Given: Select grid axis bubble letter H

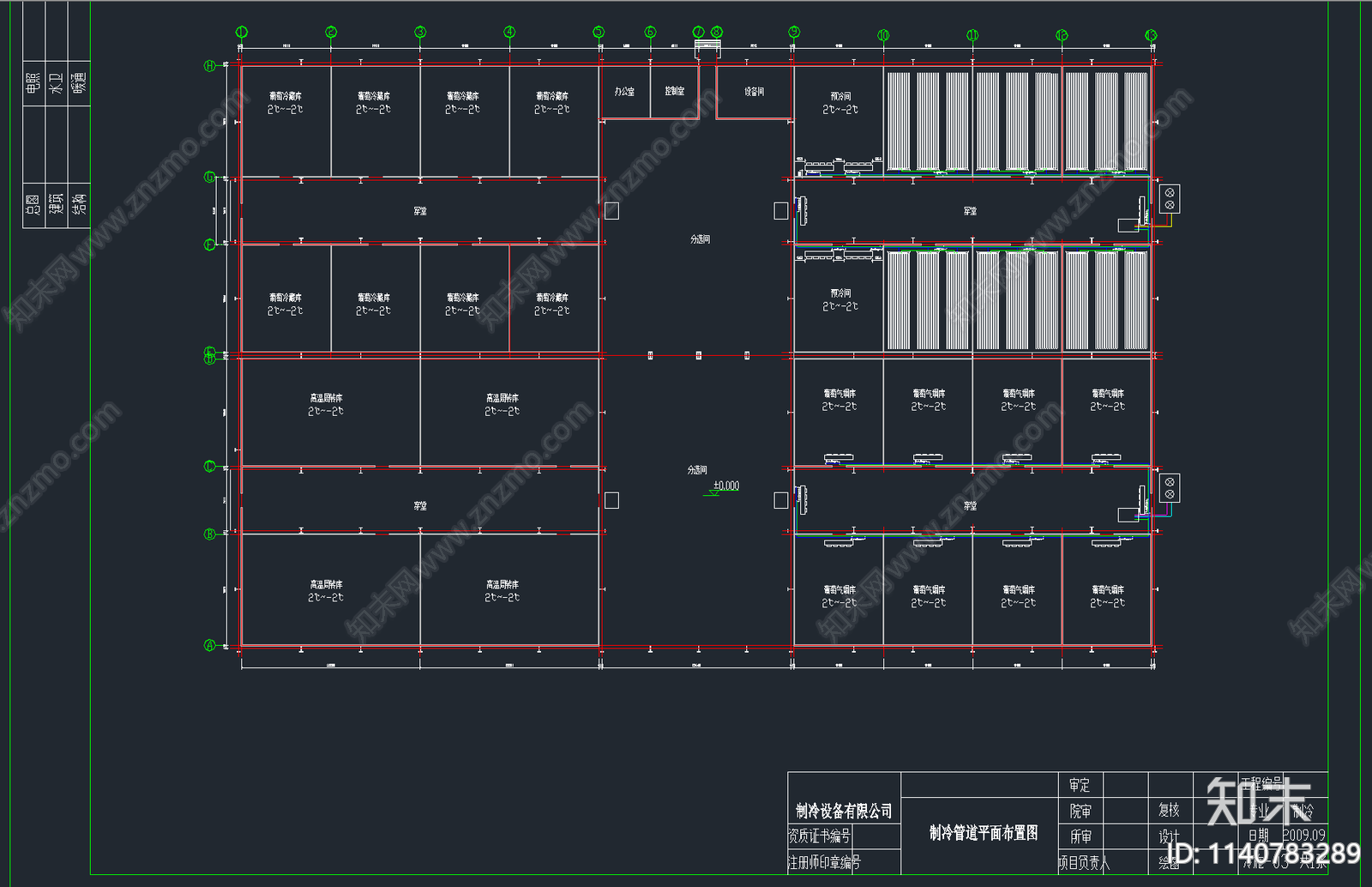Looking at the screenshot, I should click(x=209, y=65).
